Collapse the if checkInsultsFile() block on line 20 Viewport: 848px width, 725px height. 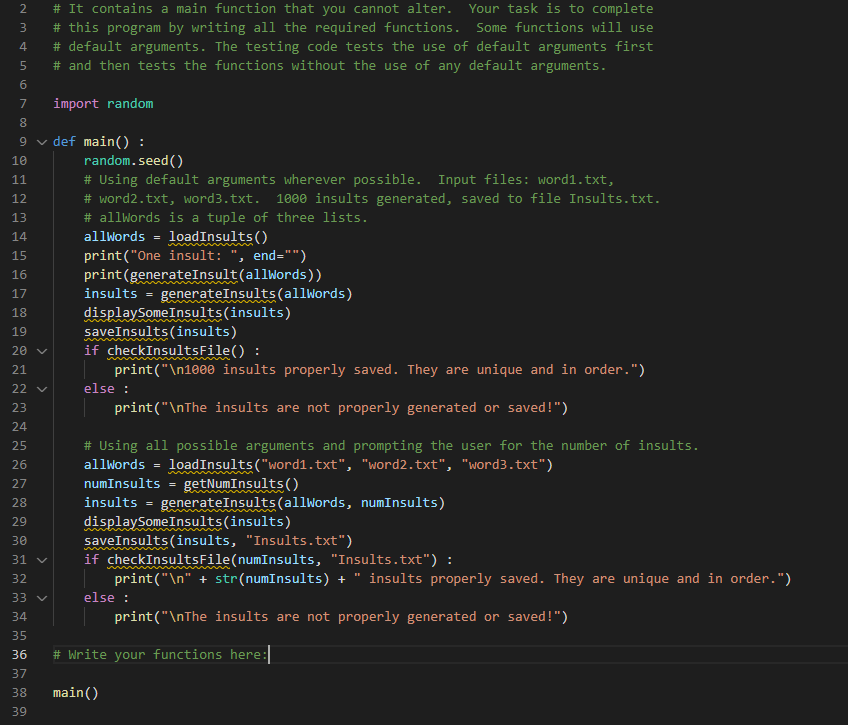pyautogui.click(x=41, y=350)
